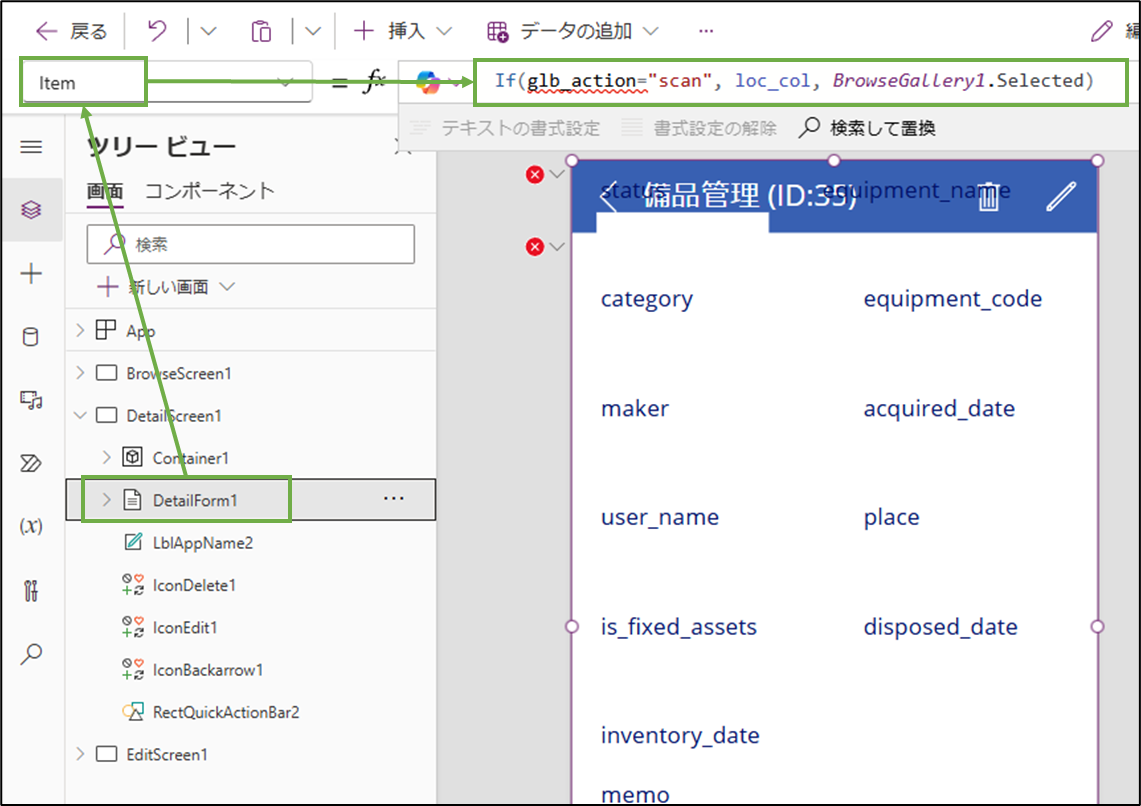Select the App item in tree view
1141x806 pixels.
140,331
